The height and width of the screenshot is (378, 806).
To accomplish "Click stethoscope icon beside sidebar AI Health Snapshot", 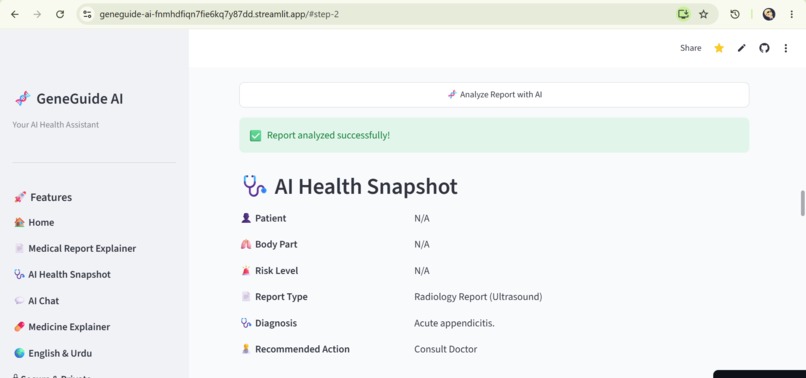I will 20,274.
